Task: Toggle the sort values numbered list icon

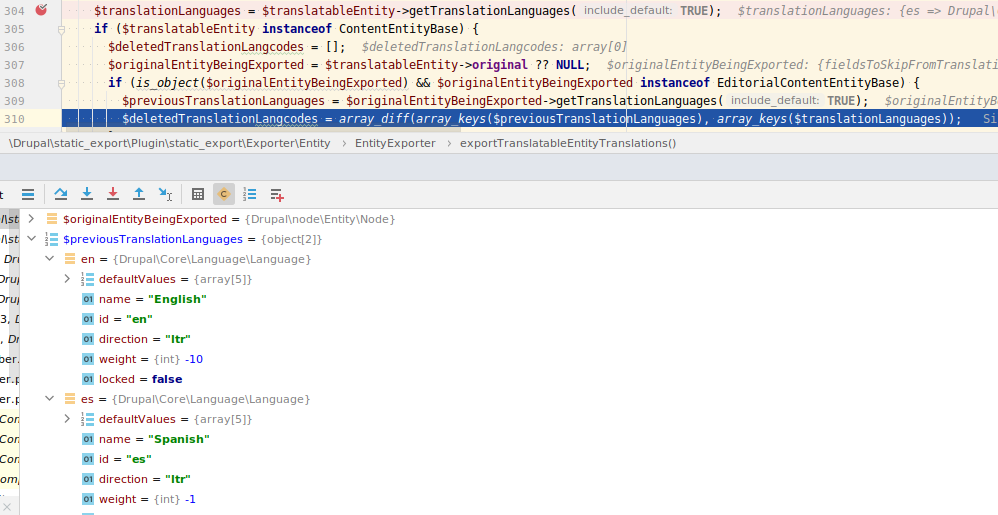Action: 250,194
